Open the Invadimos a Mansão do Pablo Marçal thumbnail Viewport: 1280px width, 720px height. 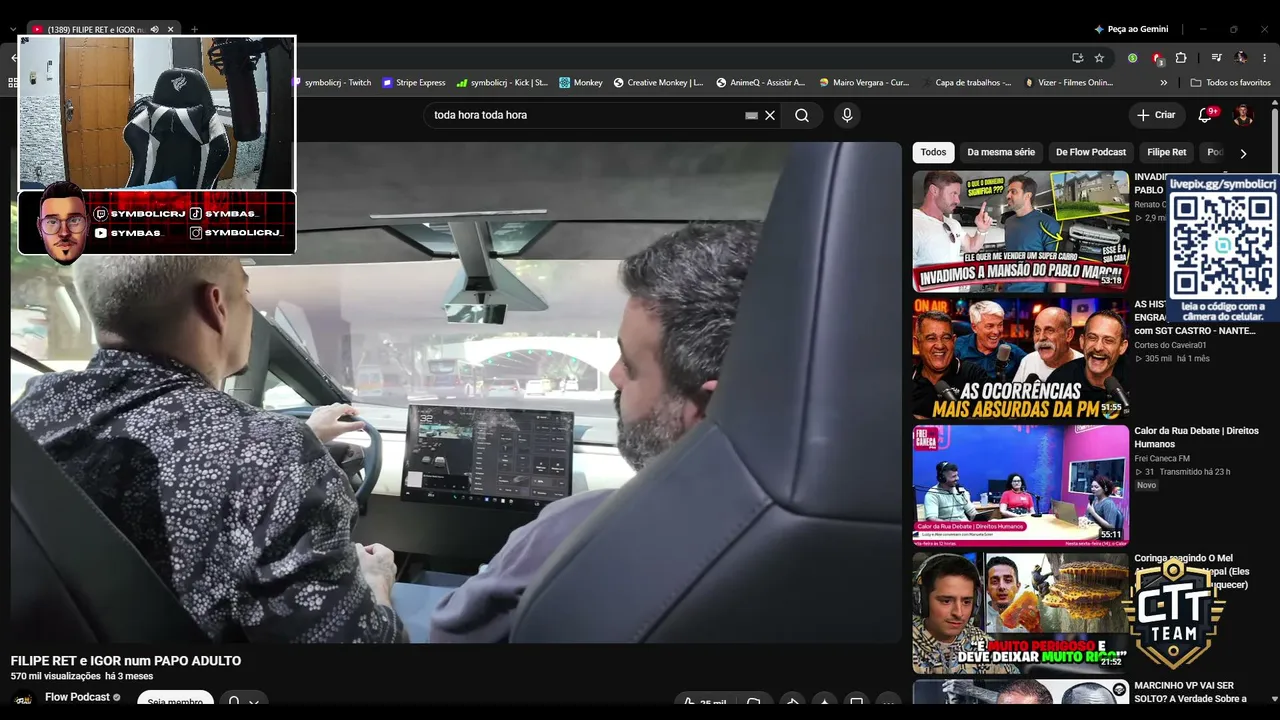point(1020,231)
